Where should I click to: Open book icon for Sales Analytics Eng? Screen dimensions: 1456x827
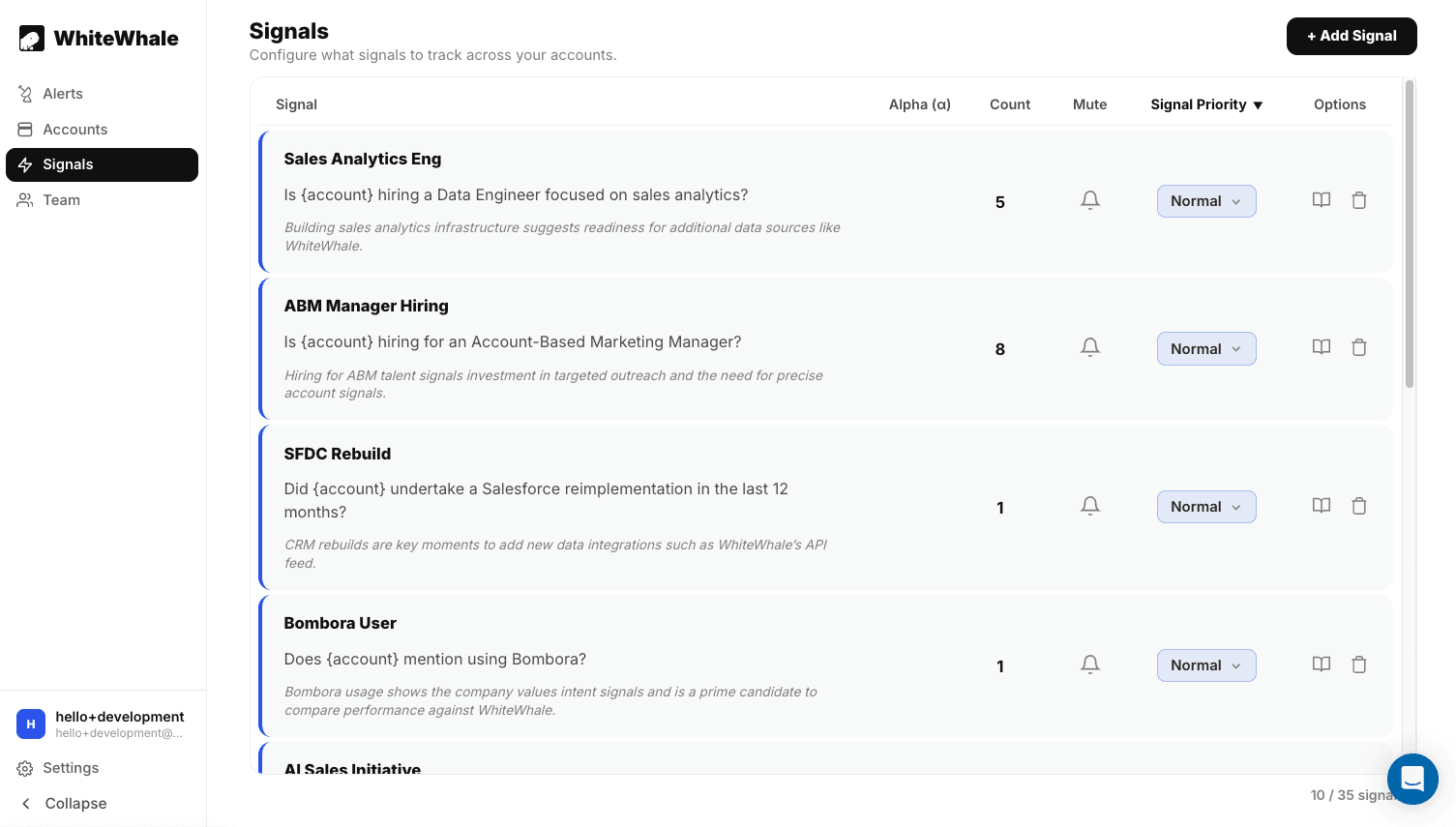(1322, 200)
